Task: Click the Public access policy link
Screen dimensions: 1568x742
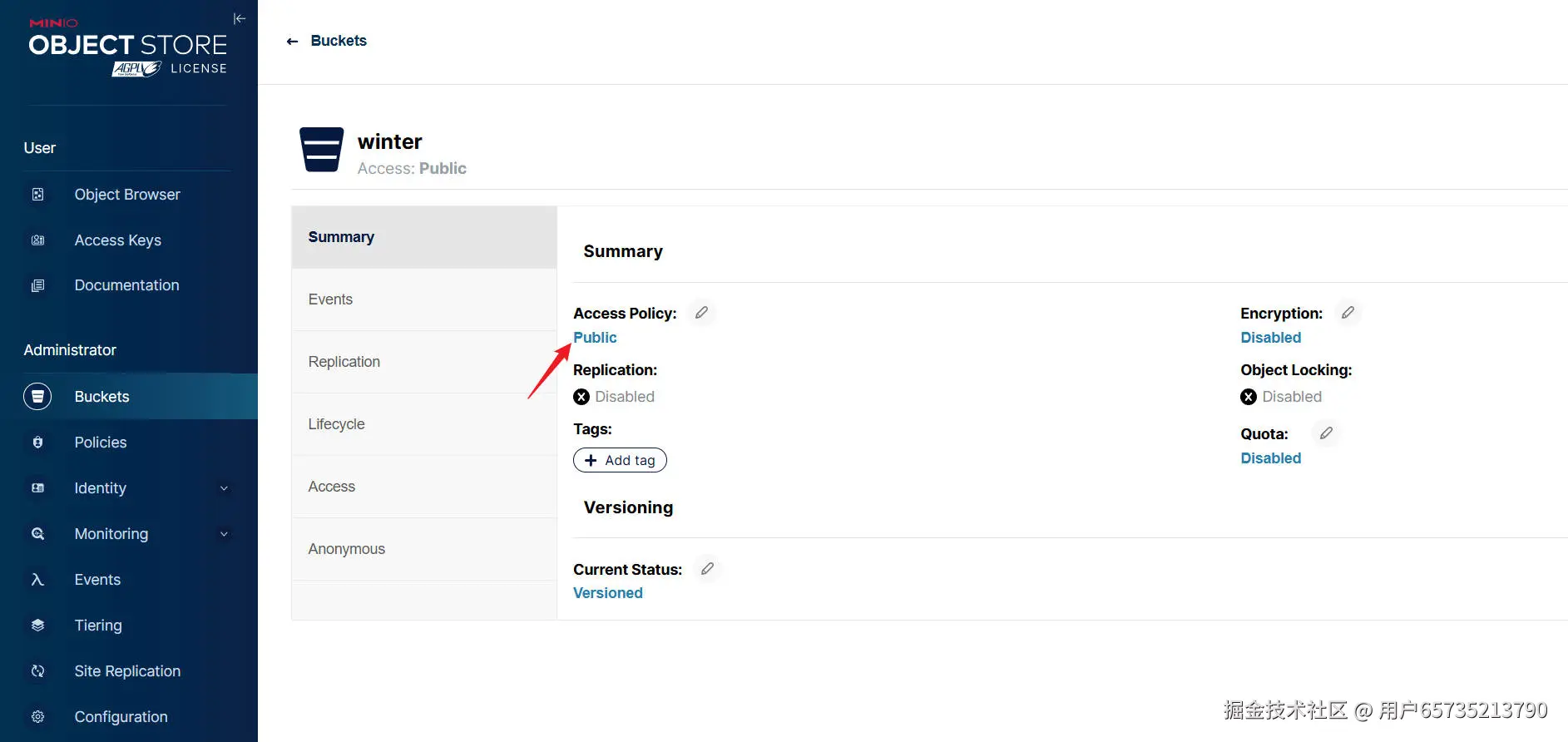Action: tap(595, 338)
